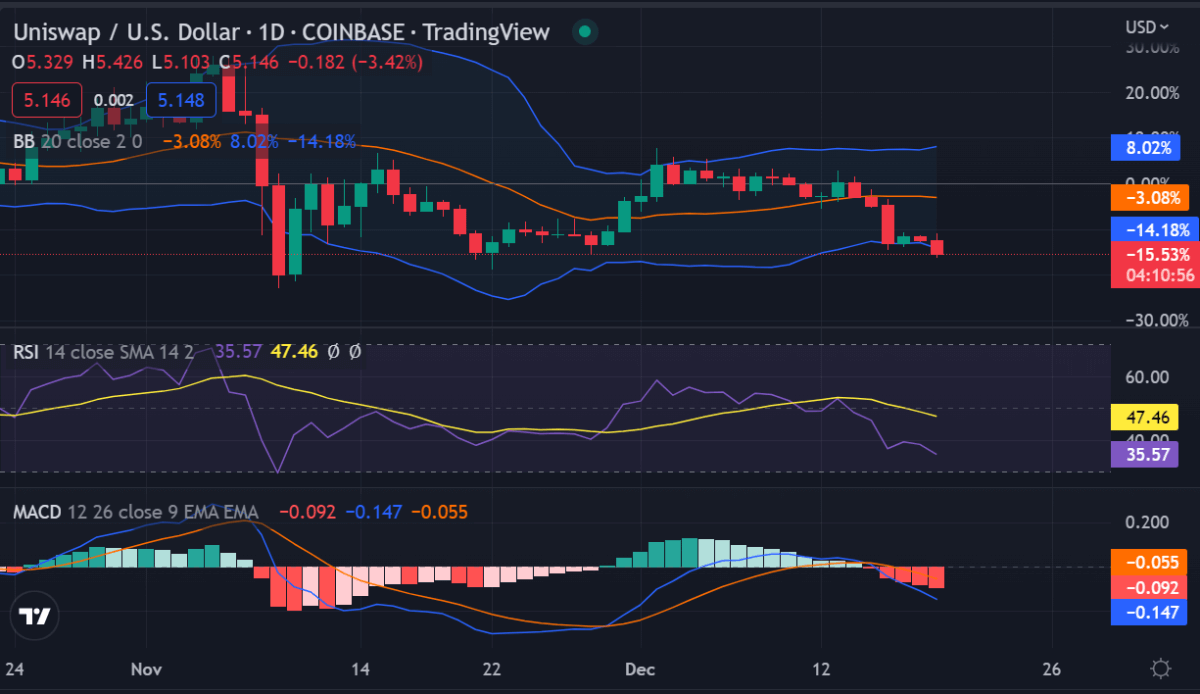Click the -3.08% basis price label
The width and height of the screenshot is (1200, 694).
pos(1152,198)
